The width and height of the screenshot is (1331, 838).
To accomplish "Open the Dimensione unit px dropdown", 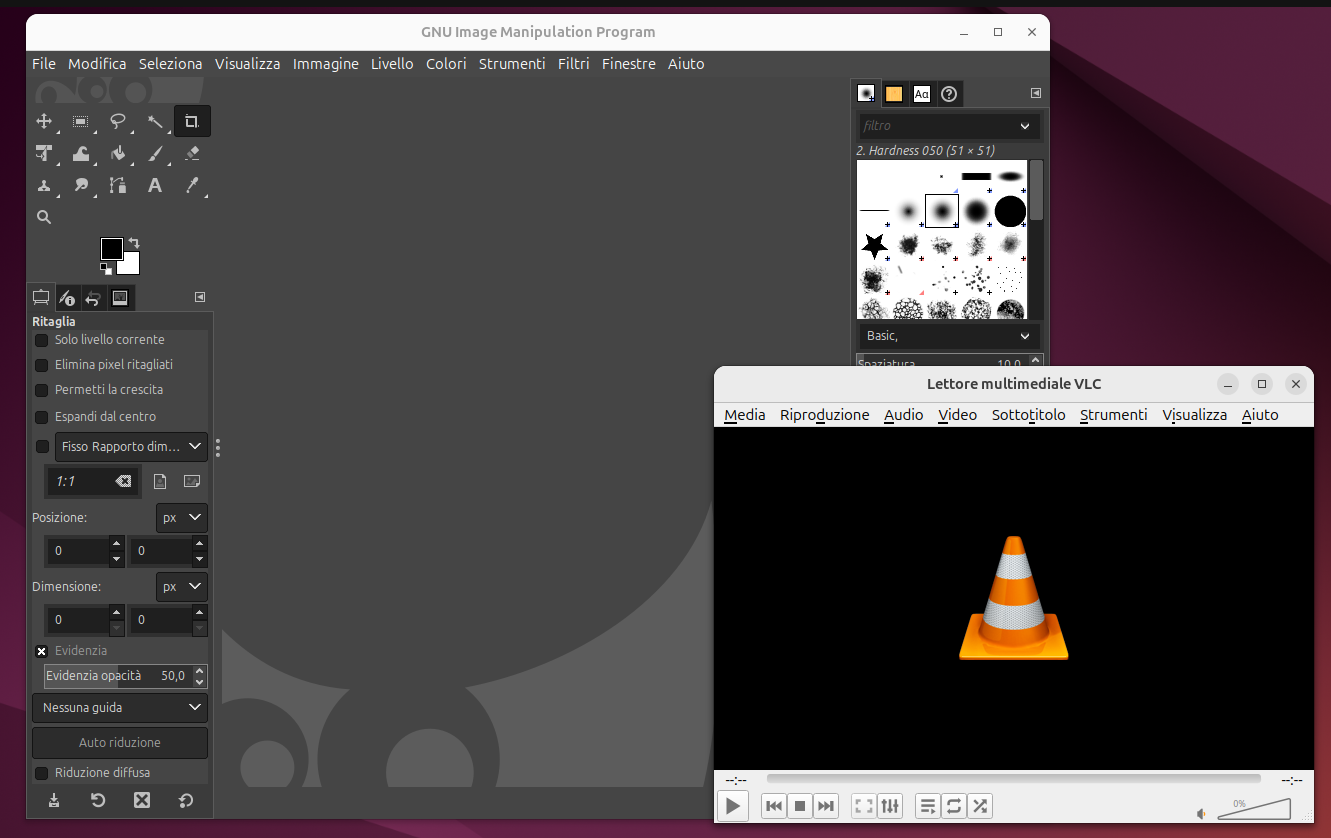I will (x=182, y=586).
